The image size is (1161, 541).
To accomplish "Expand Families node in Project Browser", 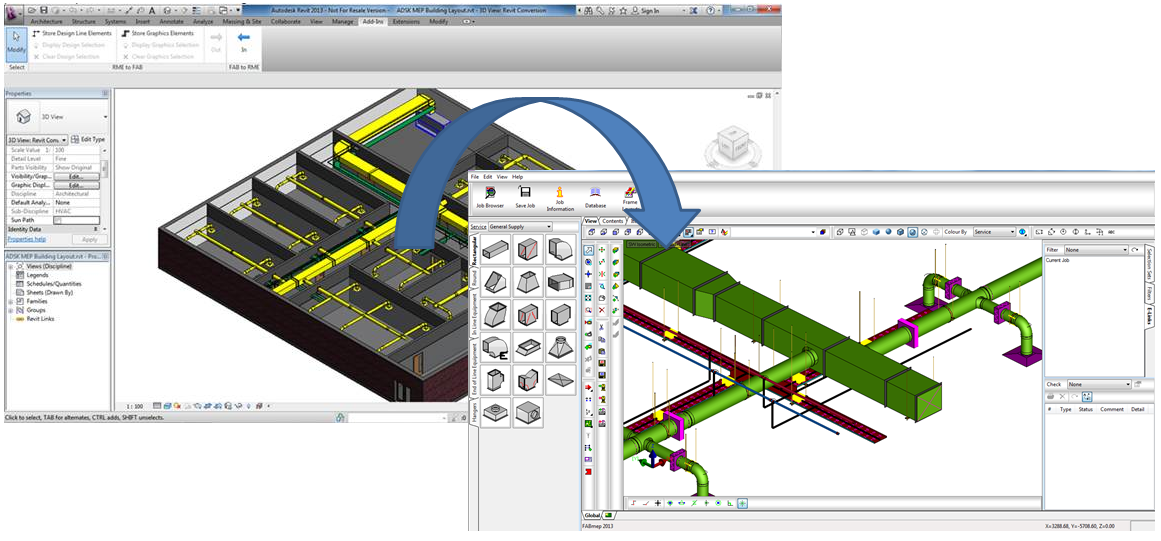I will (11, 301).
